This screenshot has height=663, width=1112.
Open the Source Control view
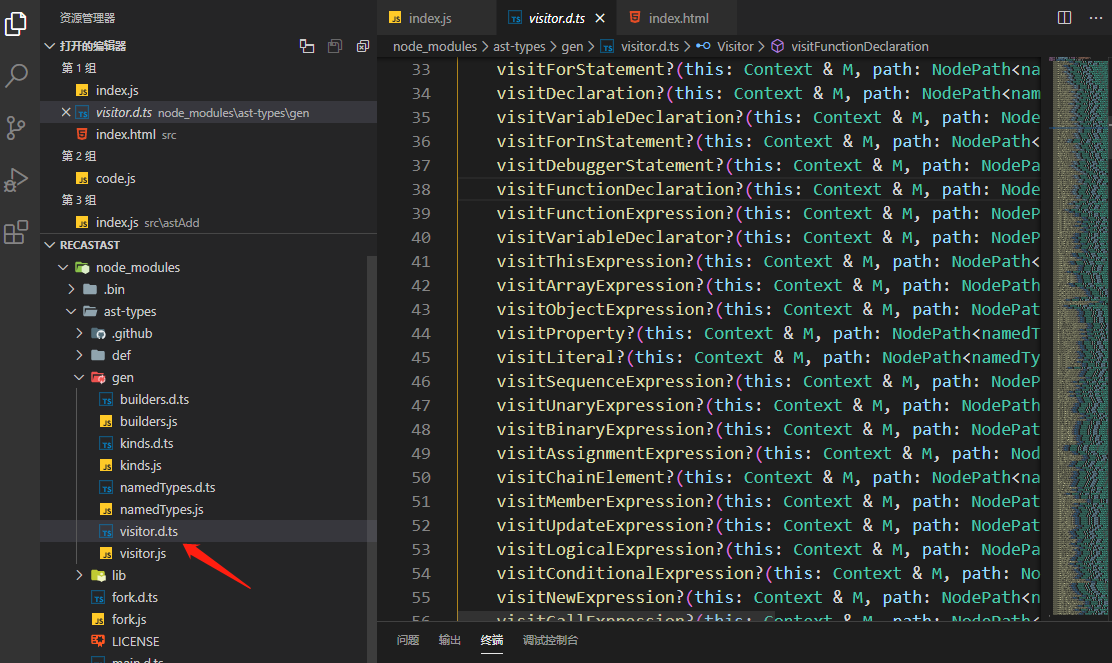[16, 128]
